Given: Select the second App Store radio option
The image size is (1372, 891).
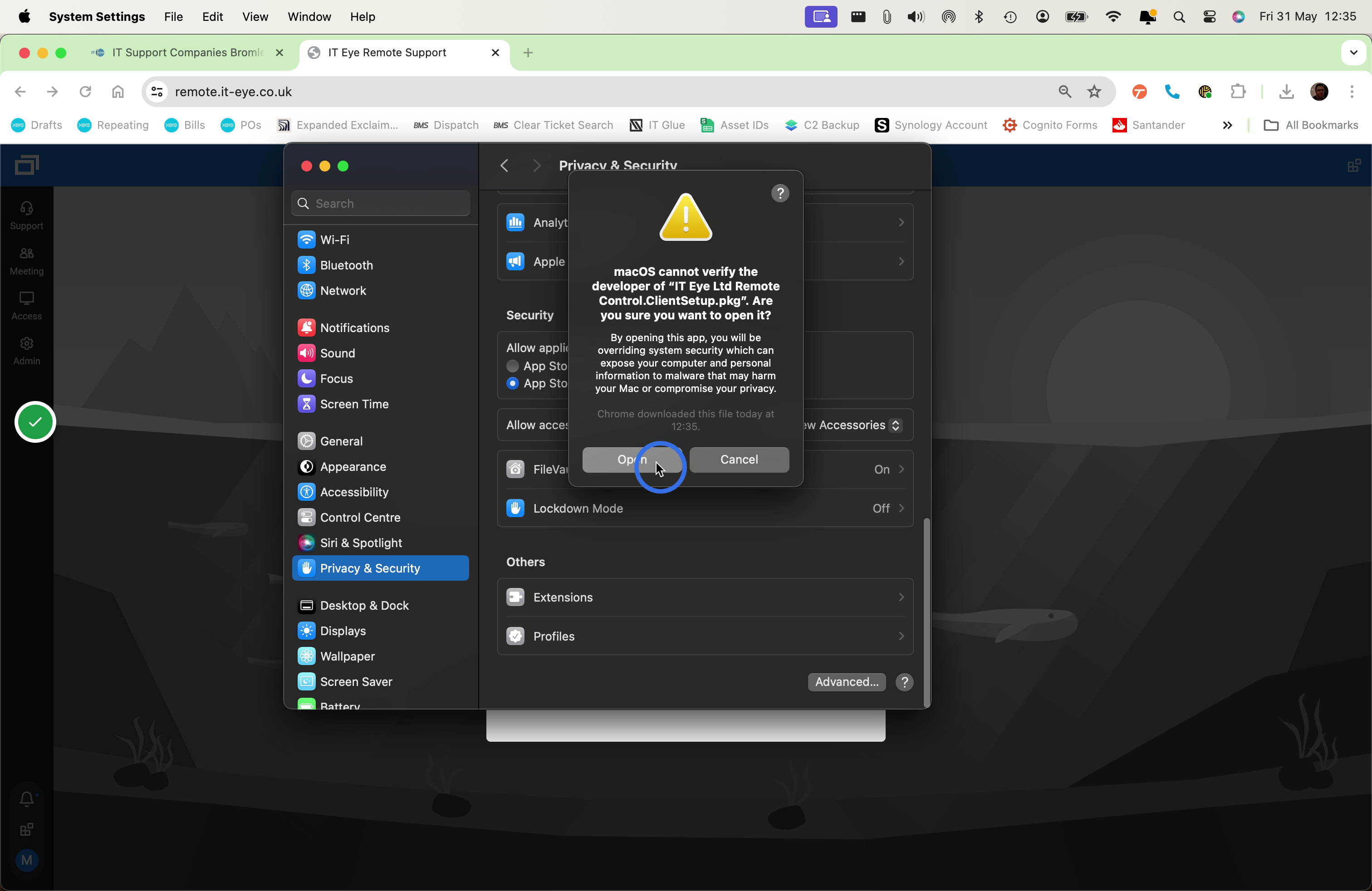Looking at the screenshot, I should pos(513,383).
